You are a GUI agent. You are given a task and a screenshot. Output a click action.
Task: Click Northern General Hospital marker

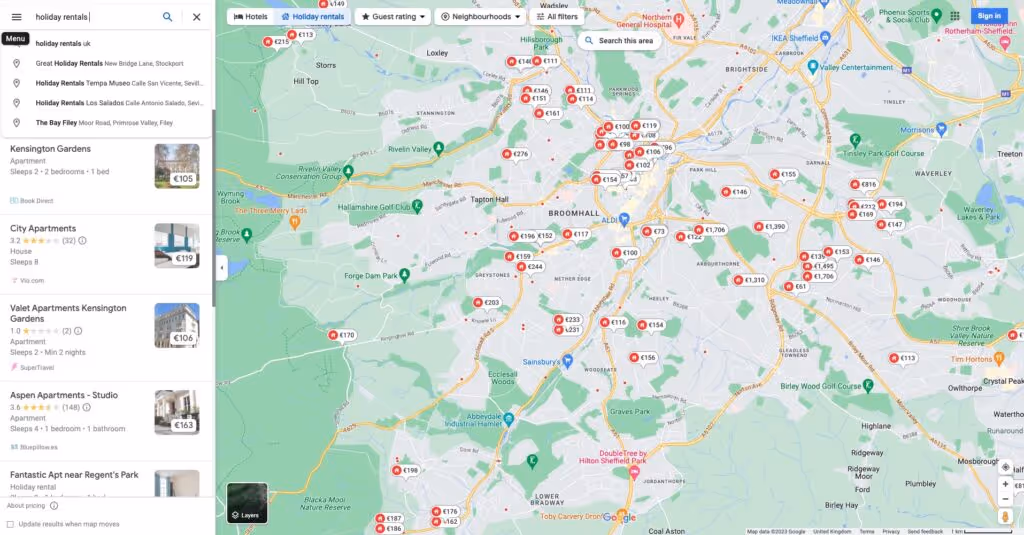679,20
